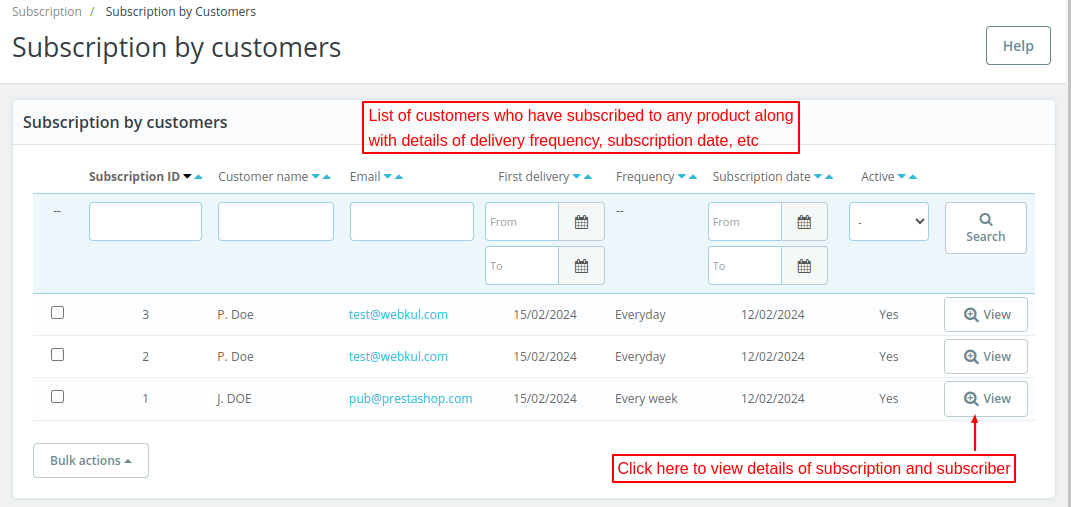Select checkbox for subscription ID 3
1071x507 pixels.
[58, 313]
